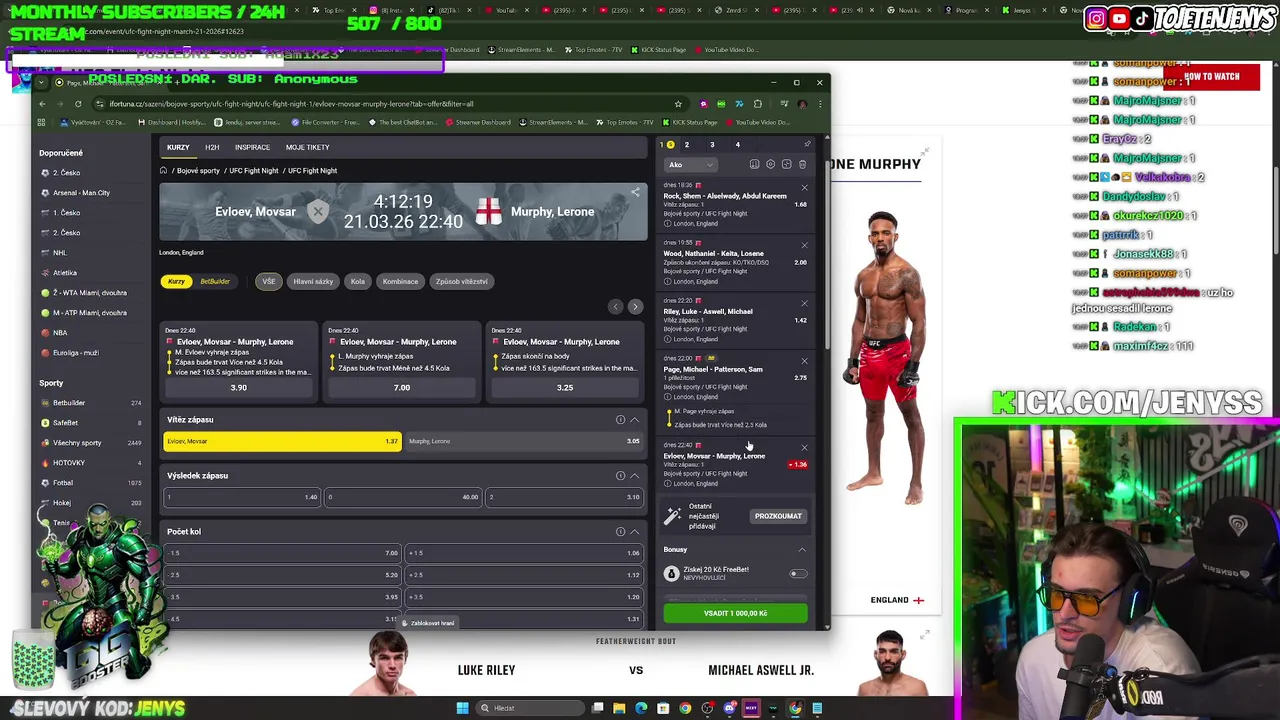Open Všechny sporty category
The image size is (1280, 720).
(x=77, y=443)
